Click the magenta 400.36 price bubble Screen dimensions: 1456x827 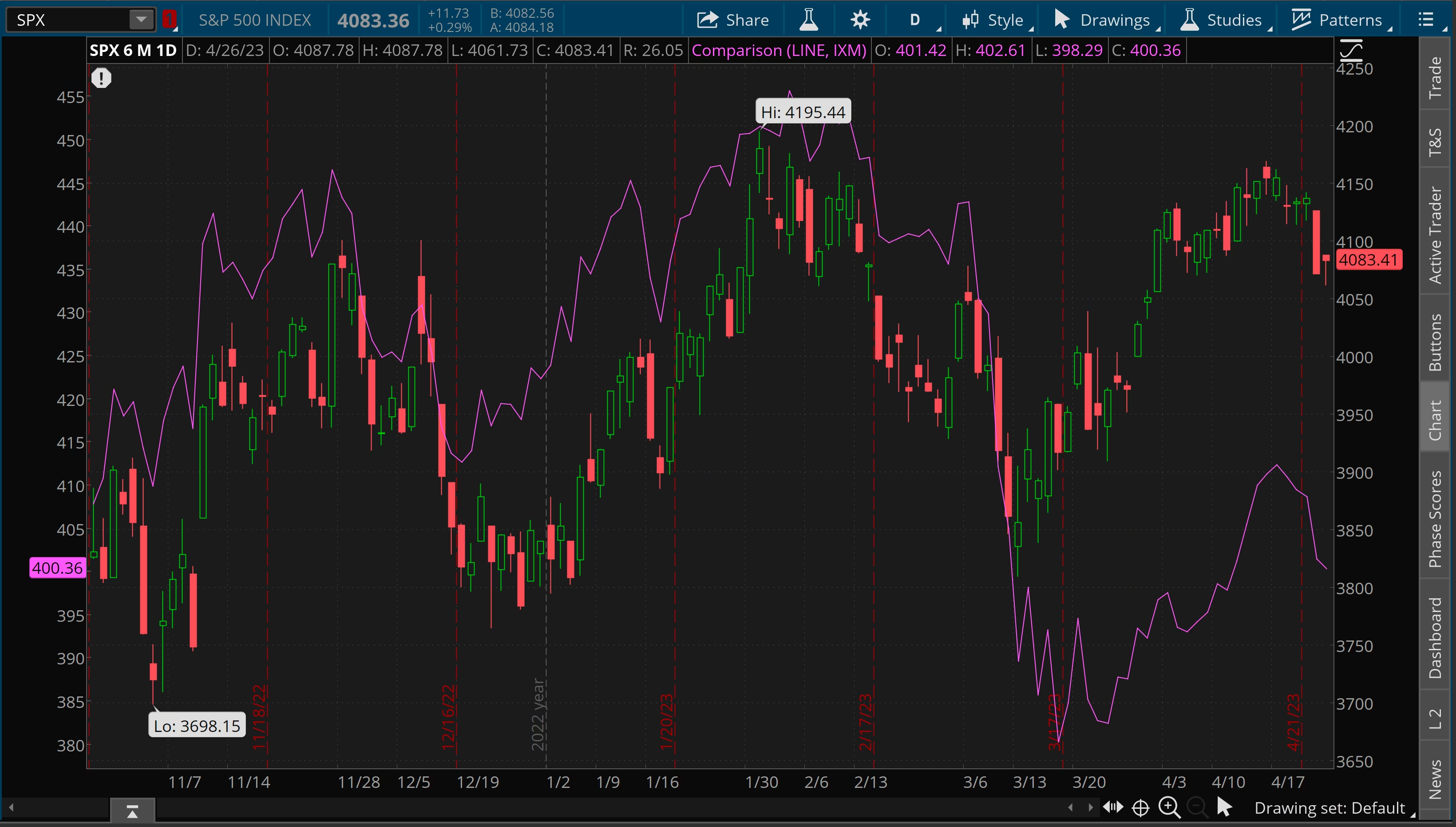(57, 568)
